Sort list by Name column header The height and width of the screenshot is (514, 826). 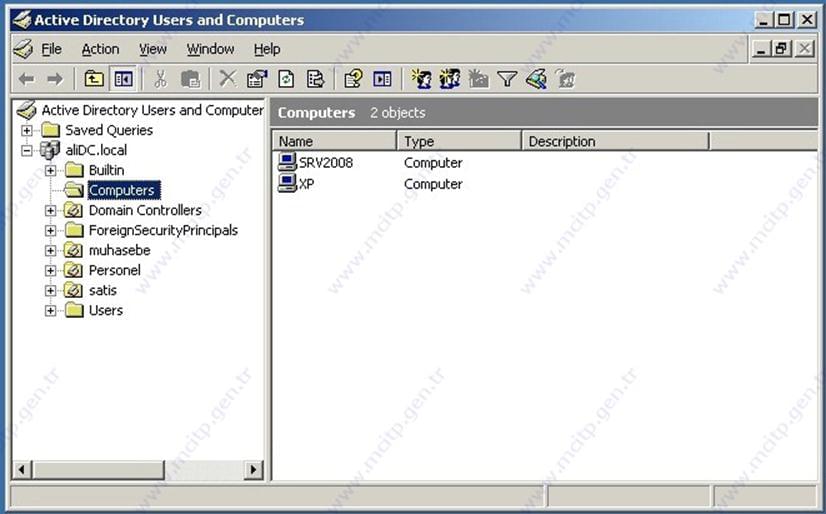click(334, 141)
